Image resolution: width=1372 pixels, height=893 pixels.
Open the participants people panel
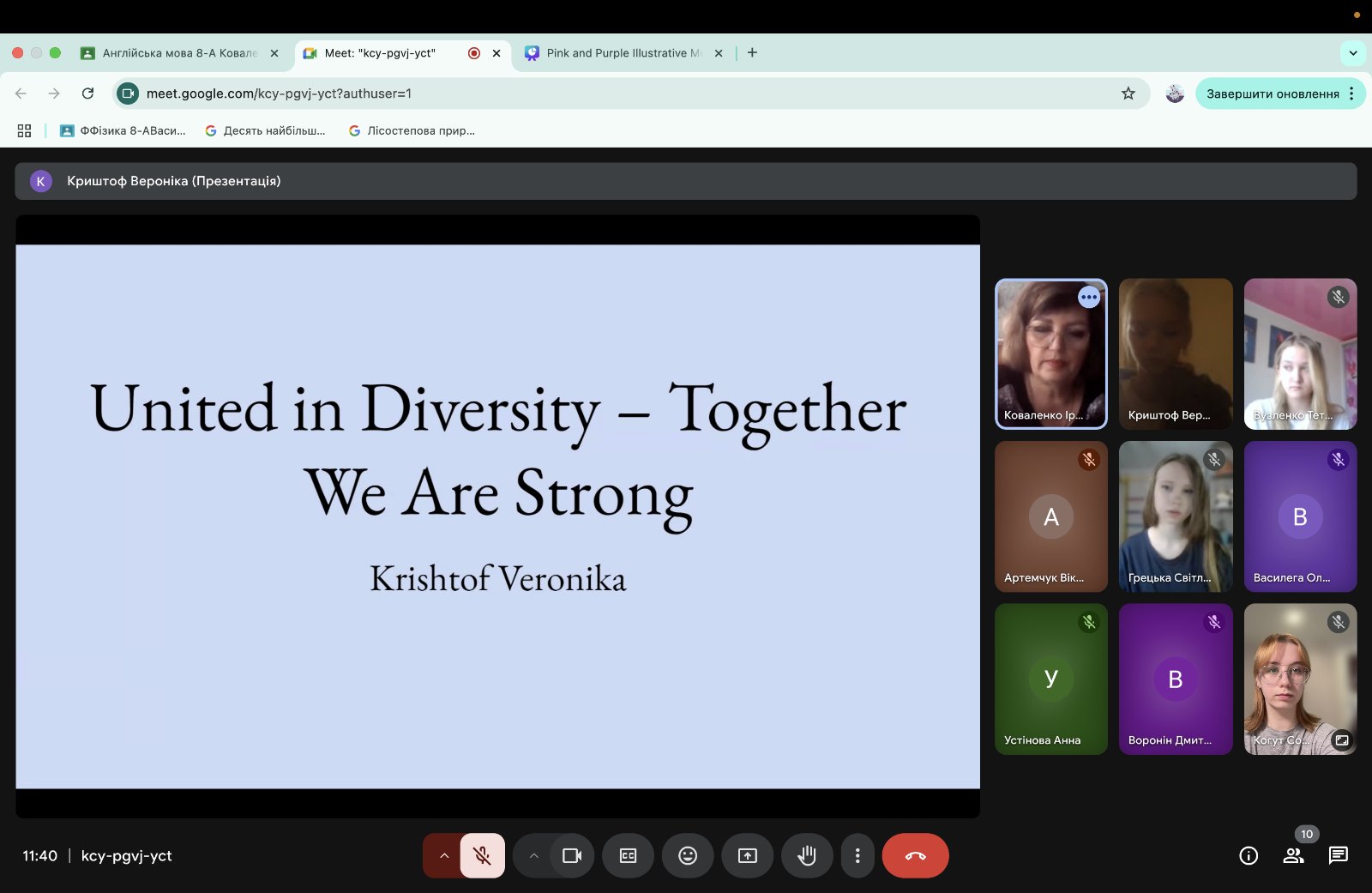(x=1293, y=855)
